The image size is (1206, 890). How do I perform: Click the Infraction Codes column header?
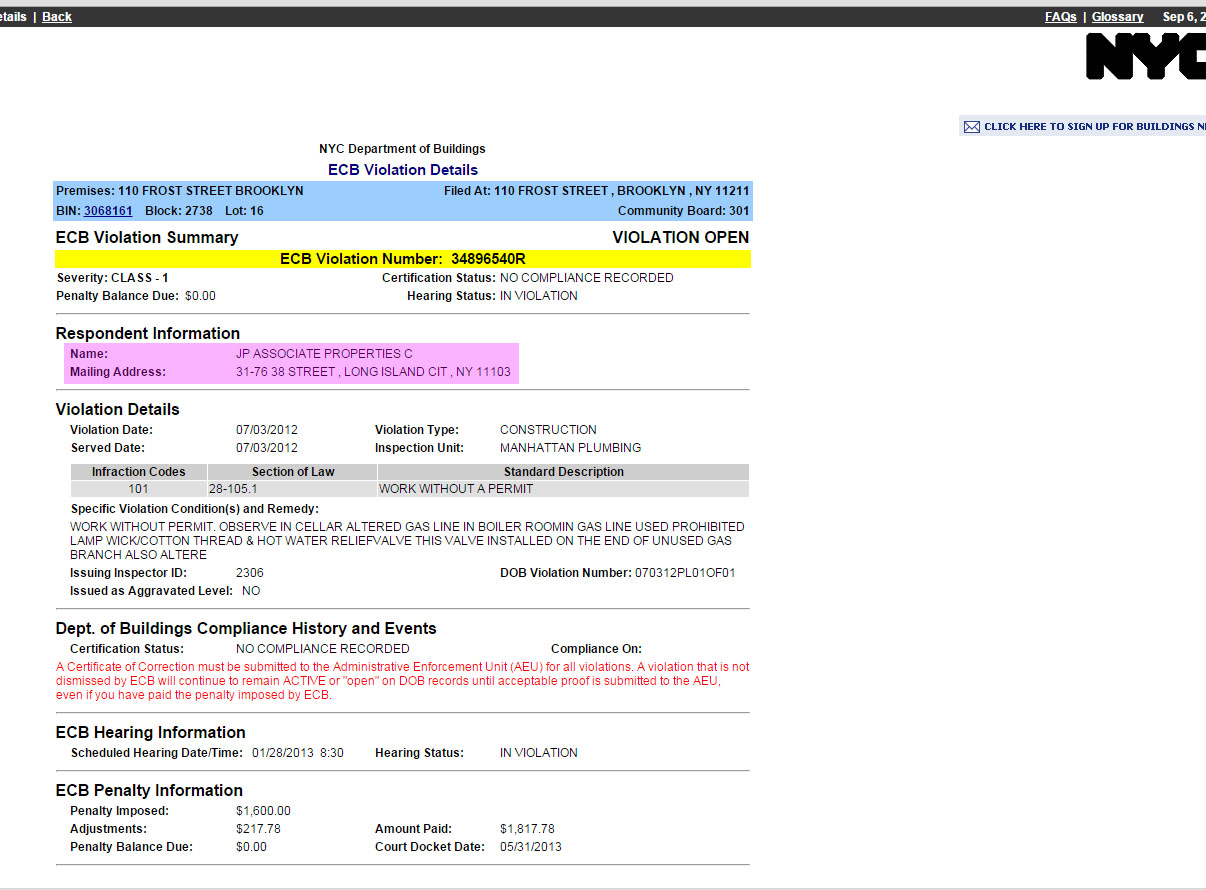[138, 472]
